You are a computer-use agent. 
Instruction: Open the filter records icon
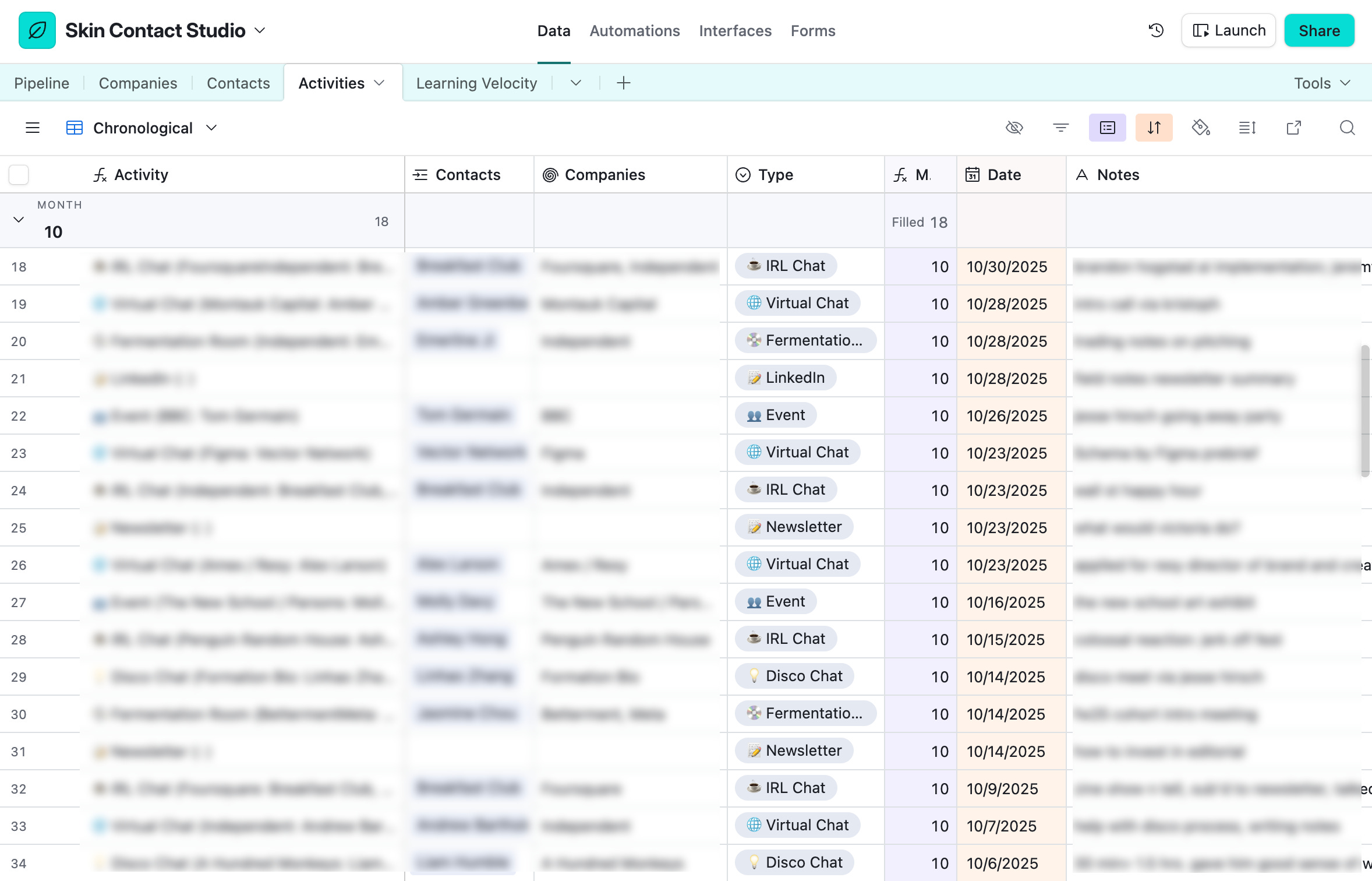pyautogui.click(x=1061, y=128)
